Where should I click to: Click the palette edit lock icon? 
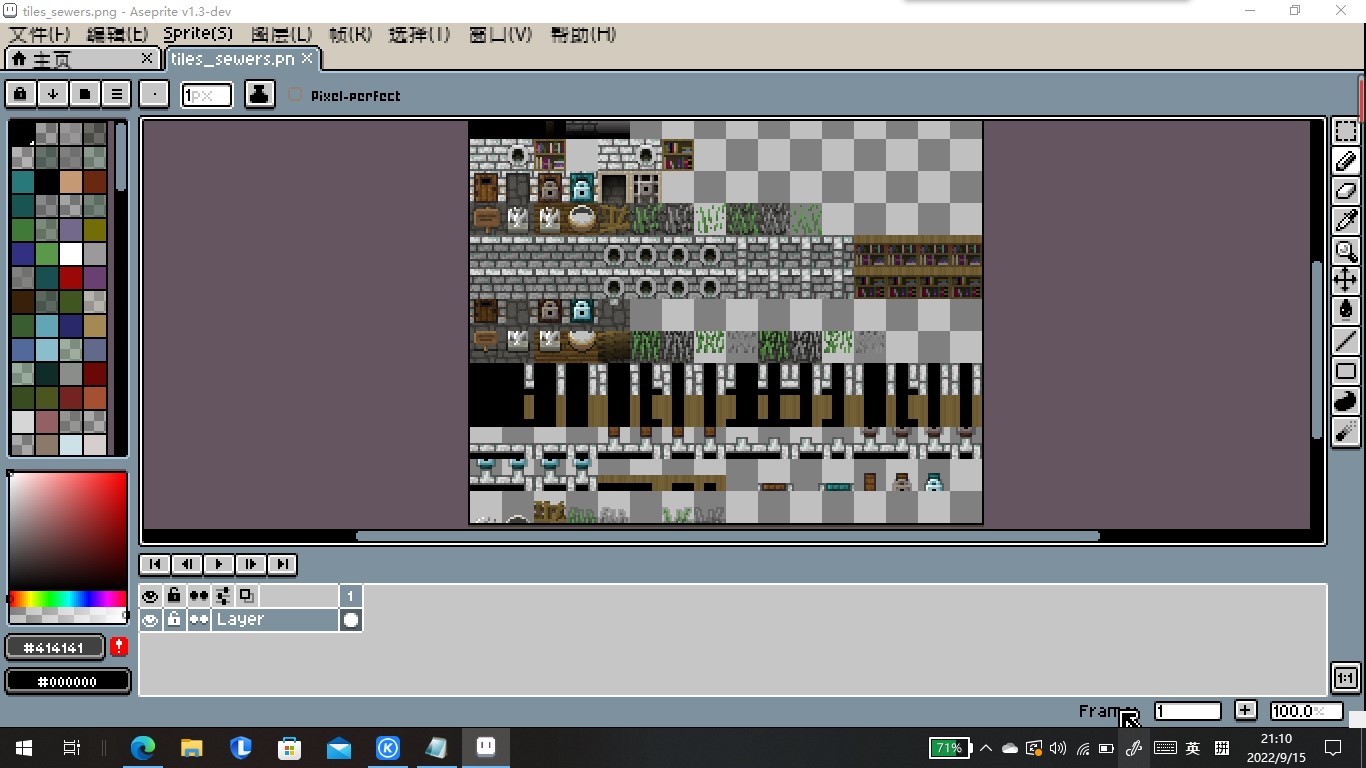(x=20, y=94)
